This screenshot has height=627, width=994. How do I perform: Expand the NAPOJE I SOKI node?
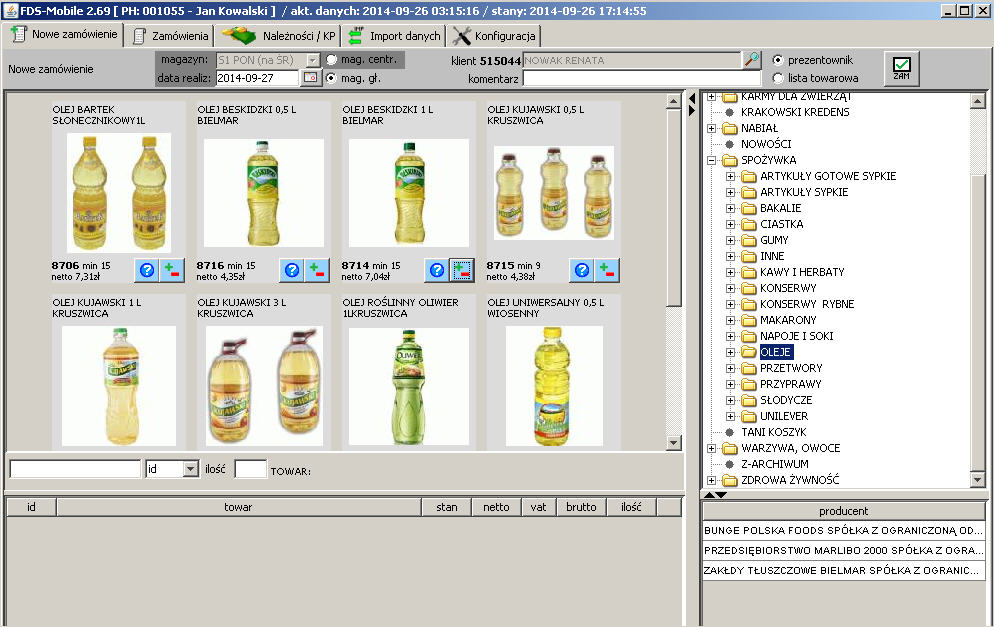pos(730,336)
